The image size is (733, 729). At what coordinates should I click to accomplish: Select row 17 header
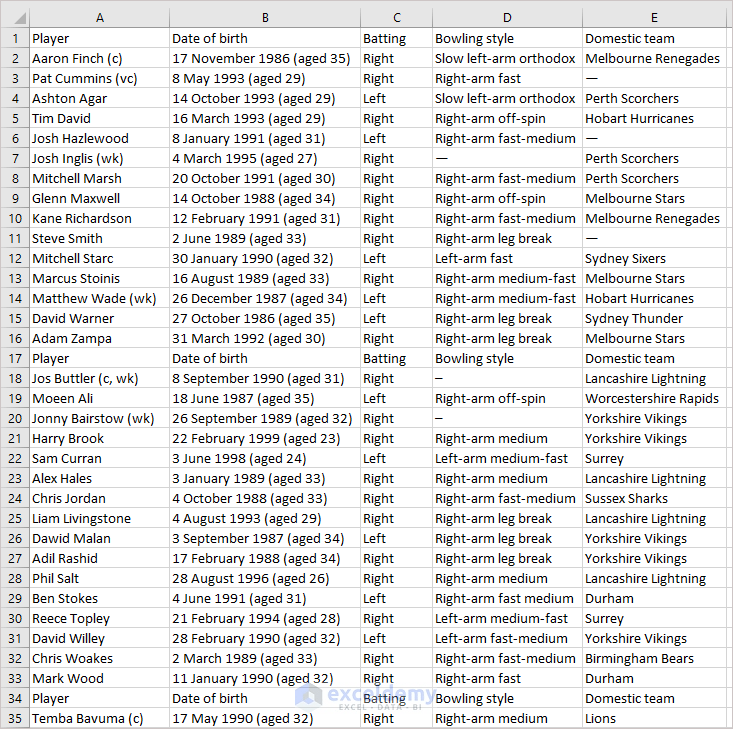click(x=15, y=359)
